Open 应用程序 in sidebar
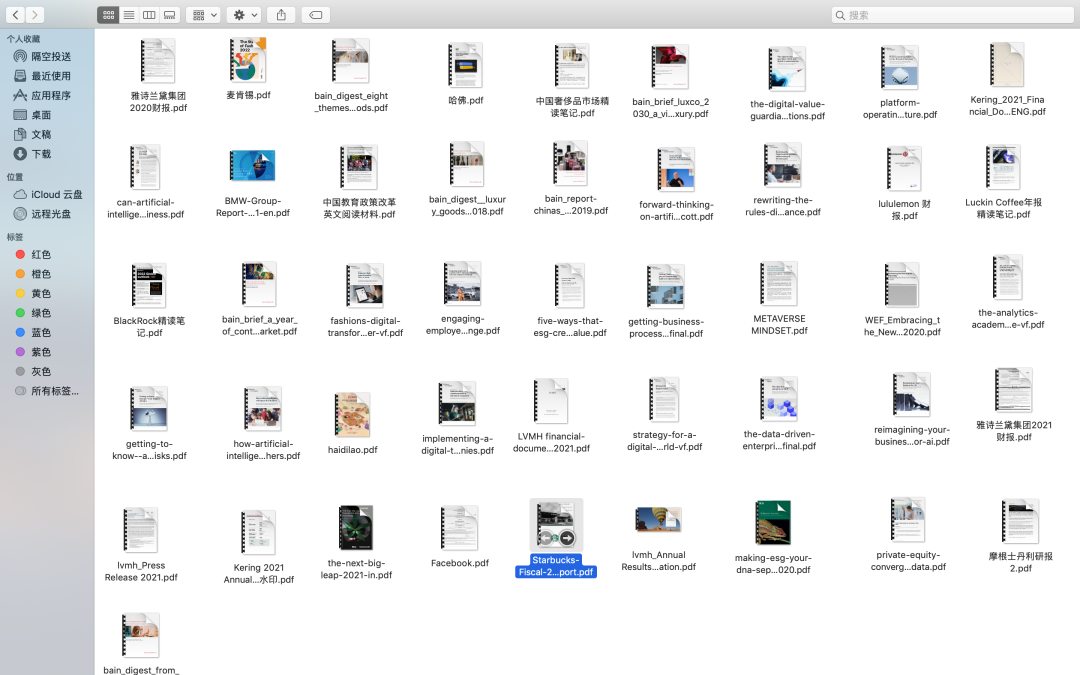The height and width of the screenshot is (675, 1080). [x=50, y=96]
